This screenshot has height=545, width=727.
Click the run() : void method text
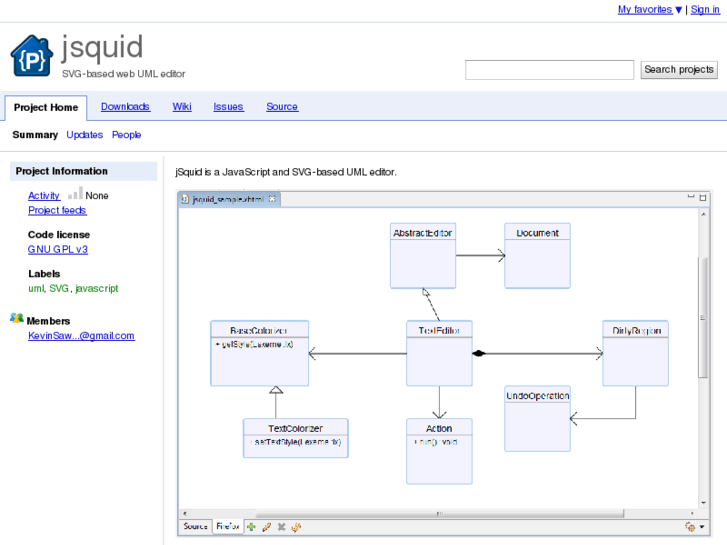click(x=436, y=442)
